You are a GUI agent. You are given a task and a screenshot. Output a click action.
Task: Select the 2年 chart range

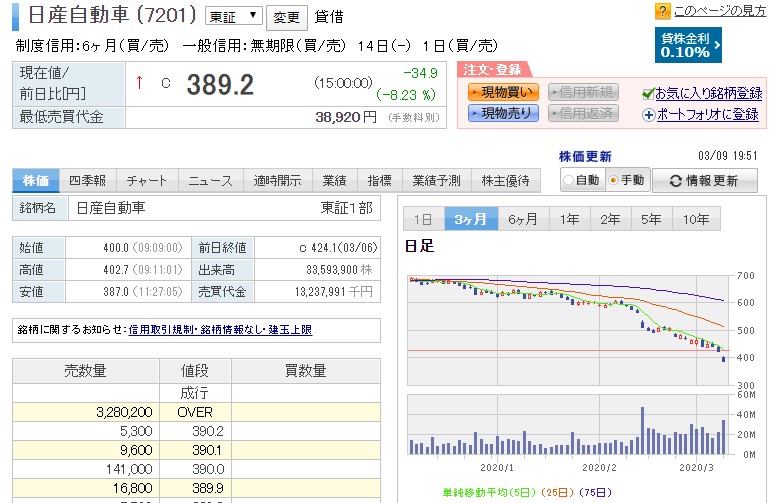[x=610, y=219]
